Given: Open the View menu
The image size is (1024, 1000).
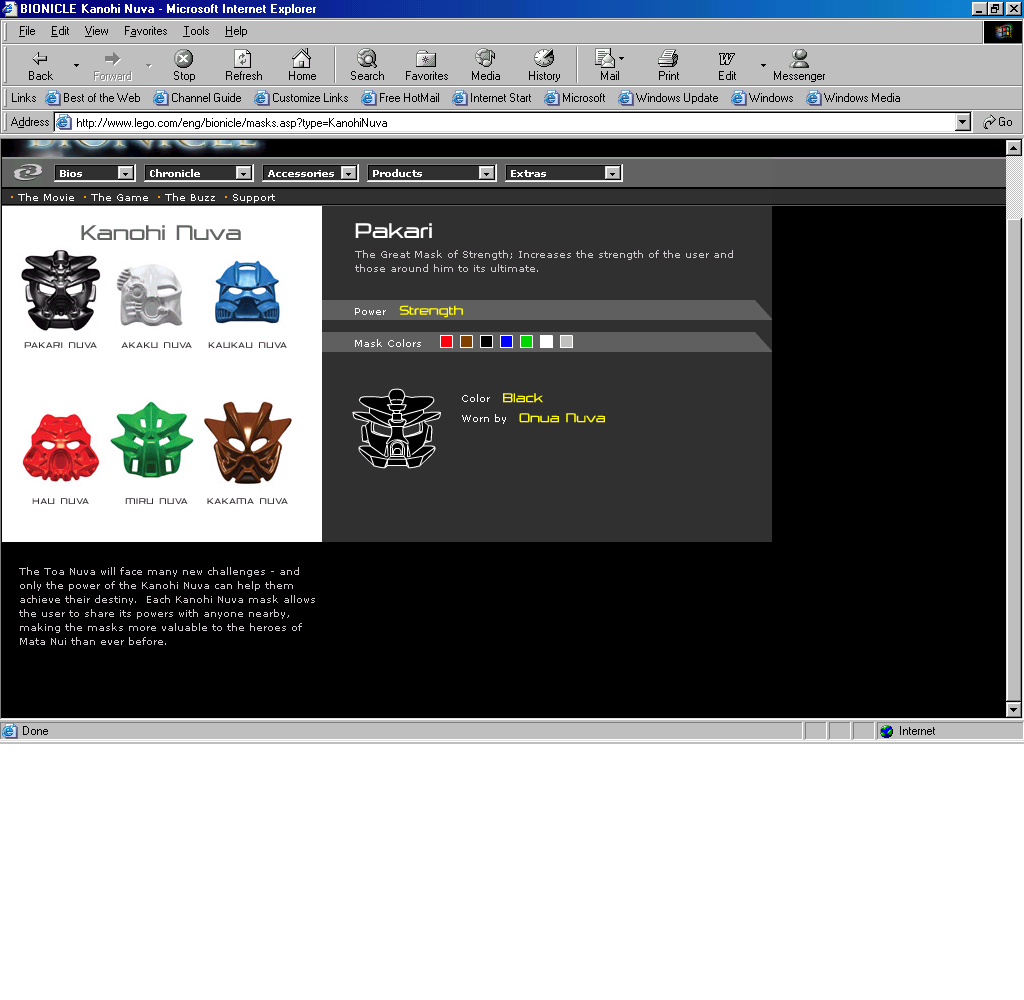Looking at the screenshot, I should pyautogui.click(x=96, y=31).
